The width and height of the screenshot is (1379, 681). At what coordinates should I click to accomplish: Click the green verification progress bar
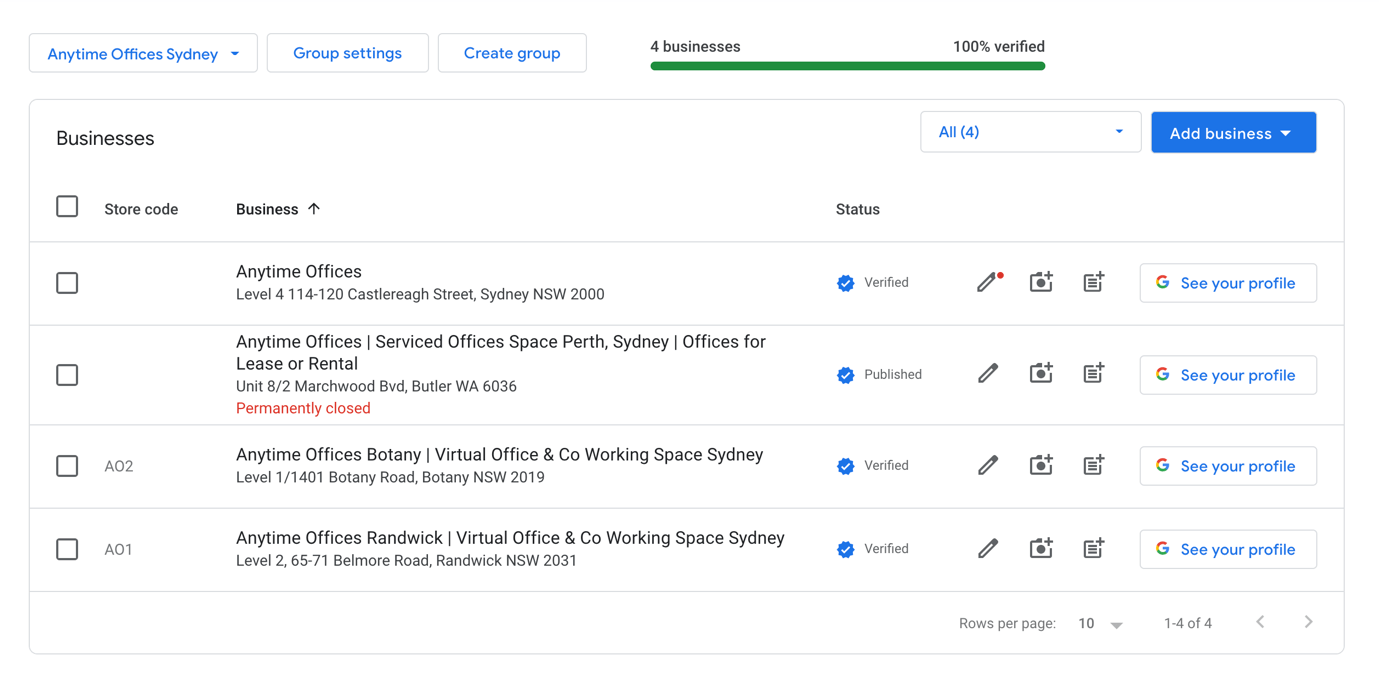pyautogui.click(x=848, y=66)
